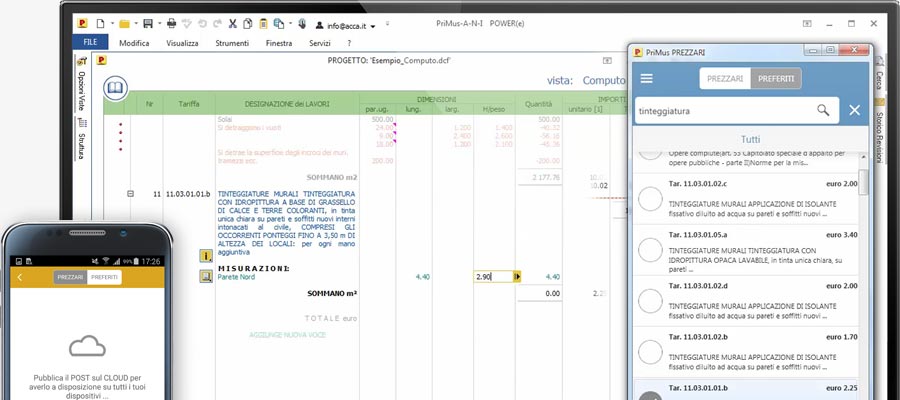The height and width of the screenshot is (400, 900).
Task: Open the Strumenti menu
Action: coord(232,43)
